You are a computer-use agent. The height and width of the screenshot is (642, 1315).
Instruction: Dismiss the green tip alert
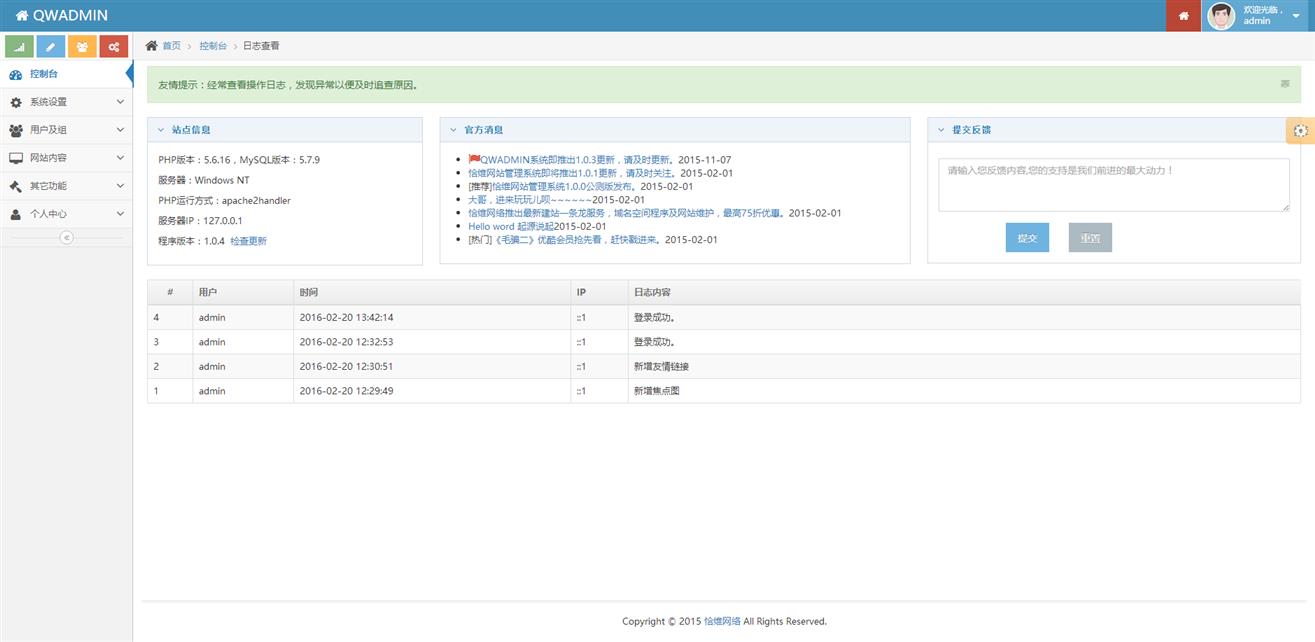[x=1285, y=84]
